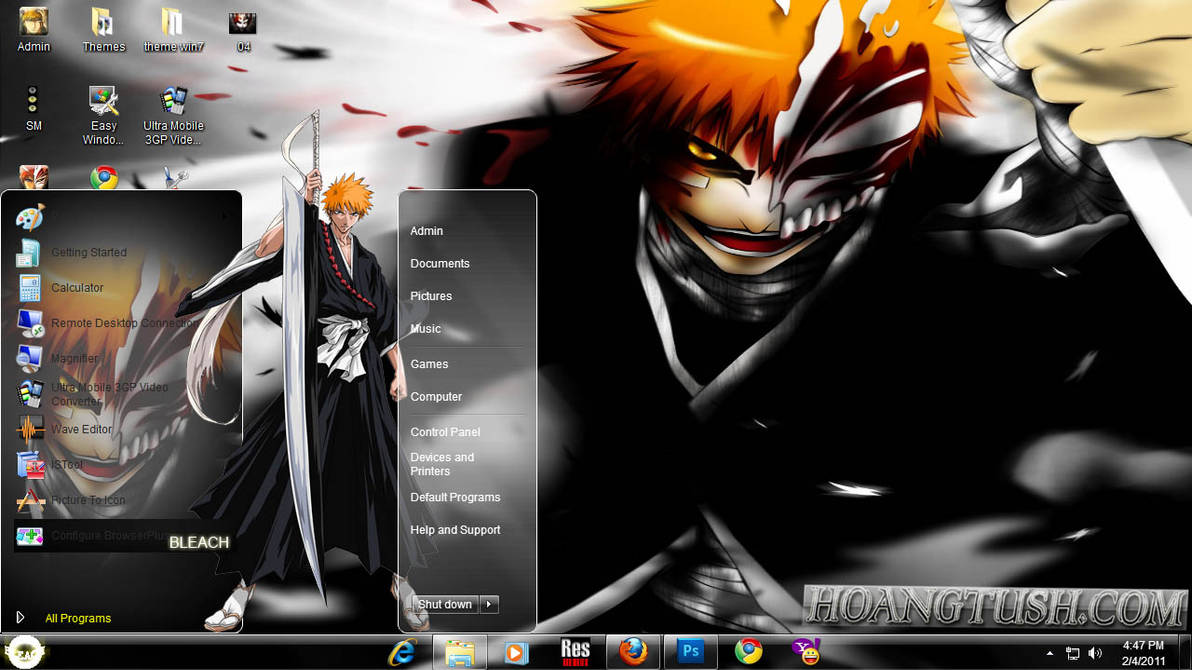Expand All Programs in the Start menu
Image resolution: width=1192 pixels, height=670 pixels.
78,618
